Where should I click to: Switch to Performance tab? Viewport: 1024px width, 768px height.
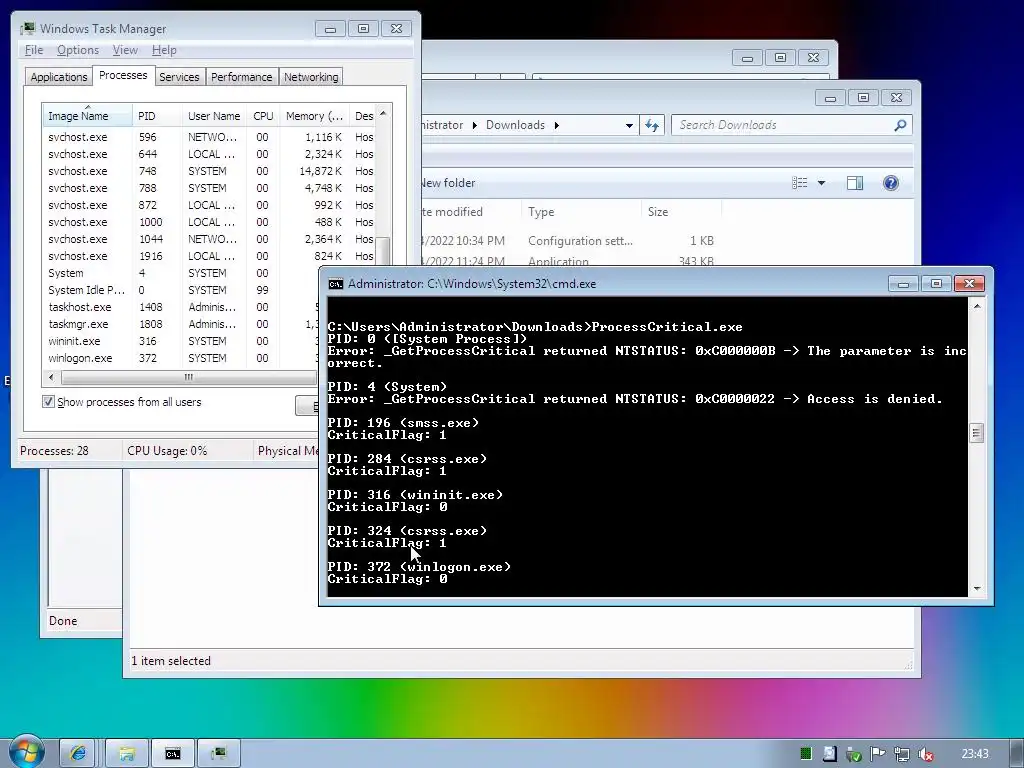coord(242,77)
